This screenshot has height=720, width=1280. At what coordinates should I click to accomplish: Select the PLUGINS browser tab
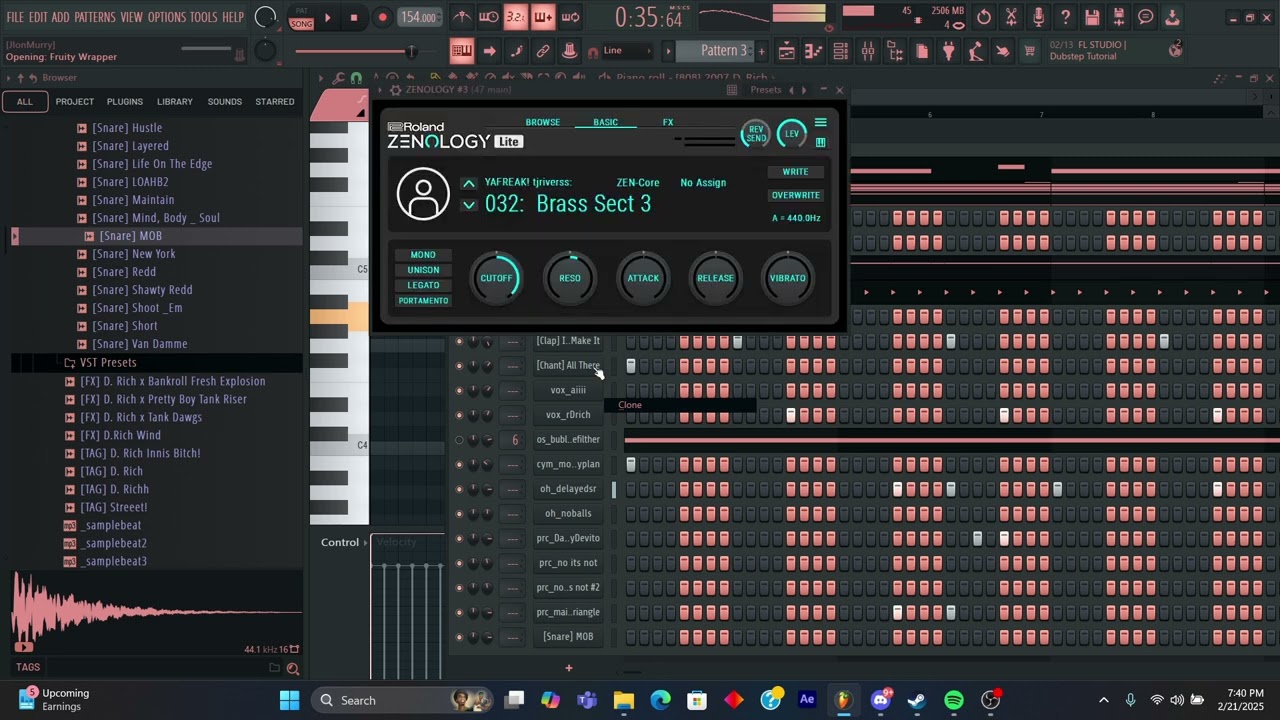pyautogui.click(x=125, y=102)
